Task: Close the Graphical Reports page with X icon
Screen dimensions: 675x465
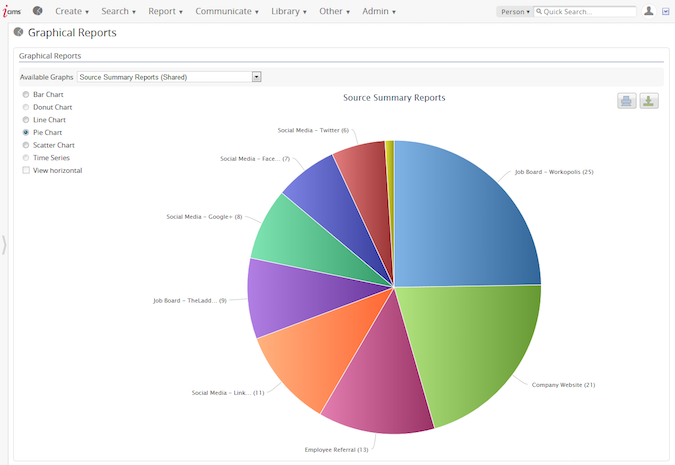Action: [18, 32]
